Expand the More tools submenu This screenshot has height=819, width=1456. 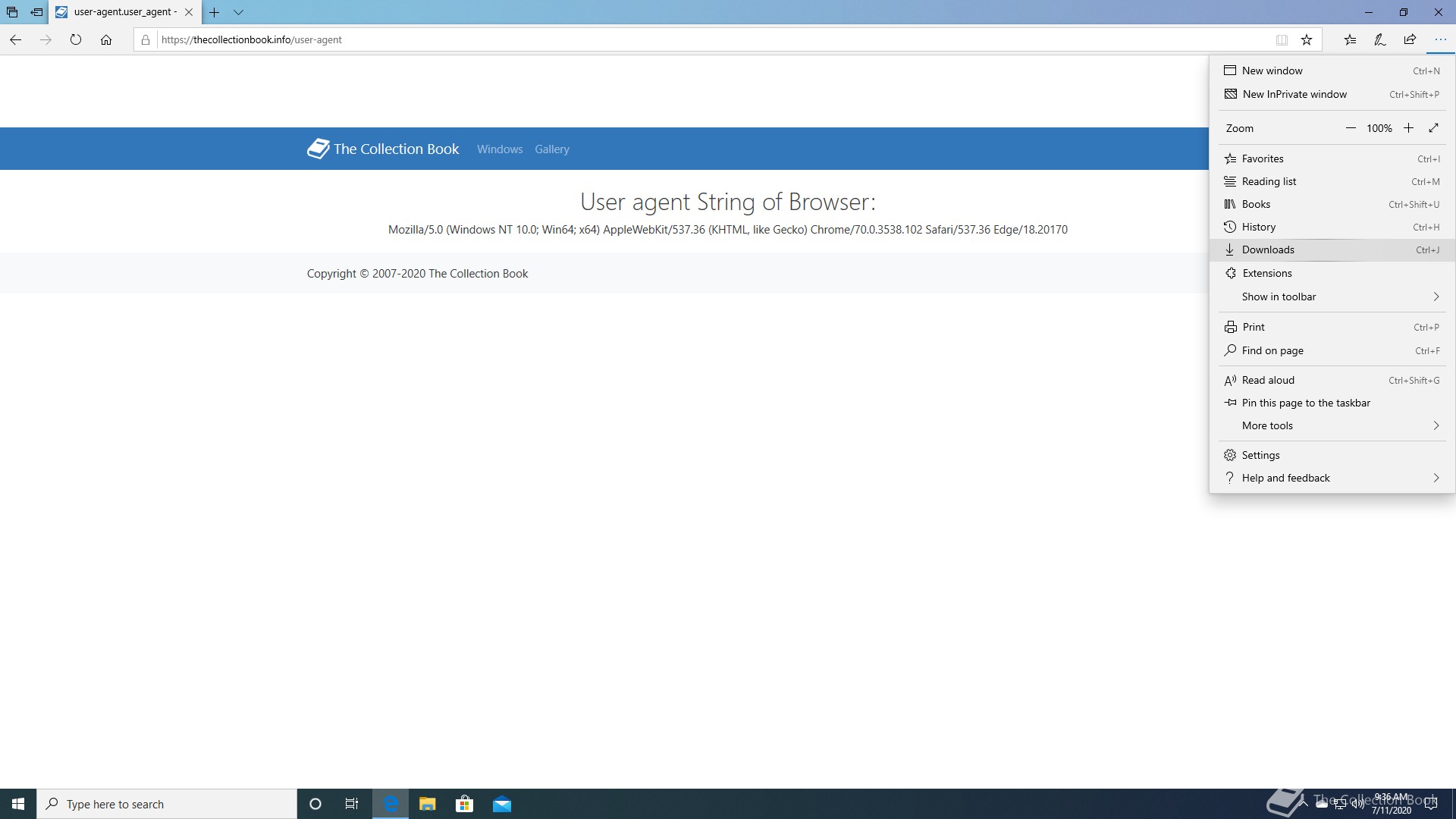click(1332, 425)
